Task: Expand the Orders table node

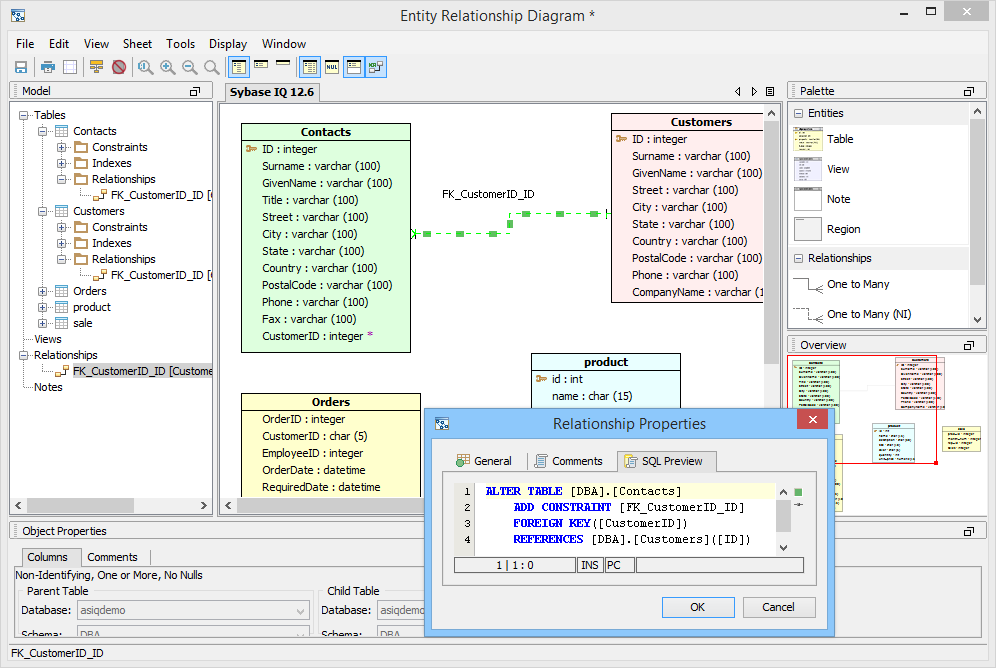Action: coord(43,291)
